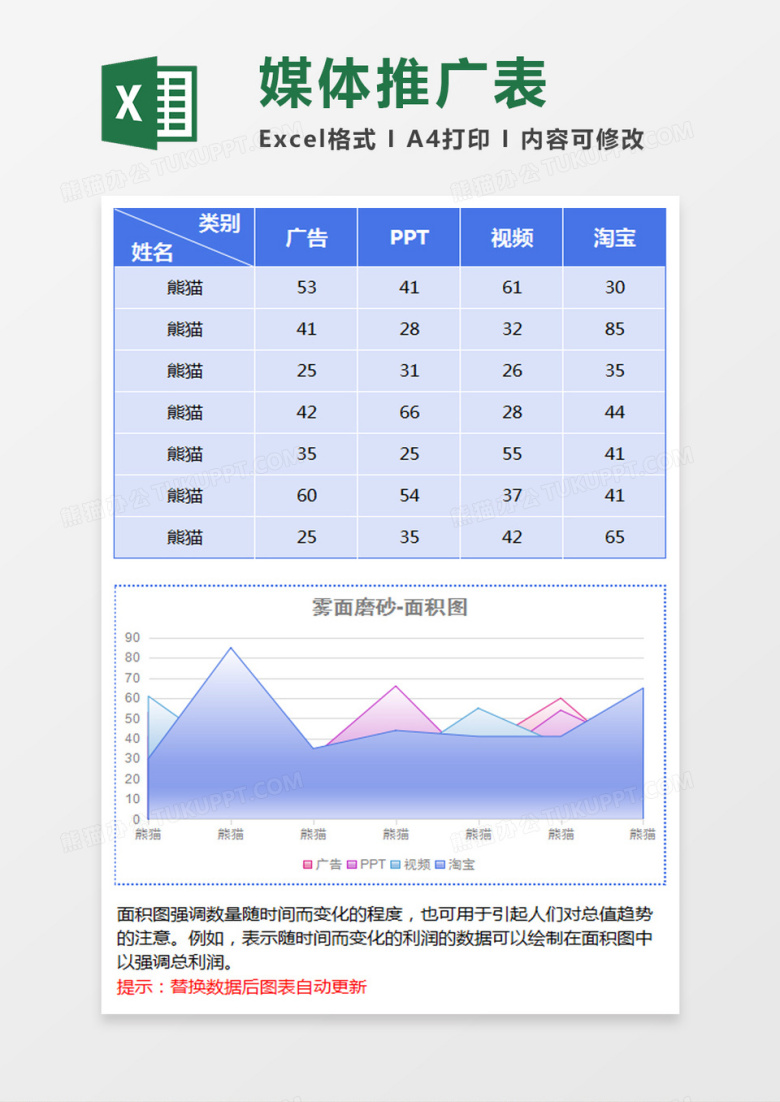This screenshot has width=780, height=1102.
Task: Select the 视频 column header
Action: coord(512,238)
